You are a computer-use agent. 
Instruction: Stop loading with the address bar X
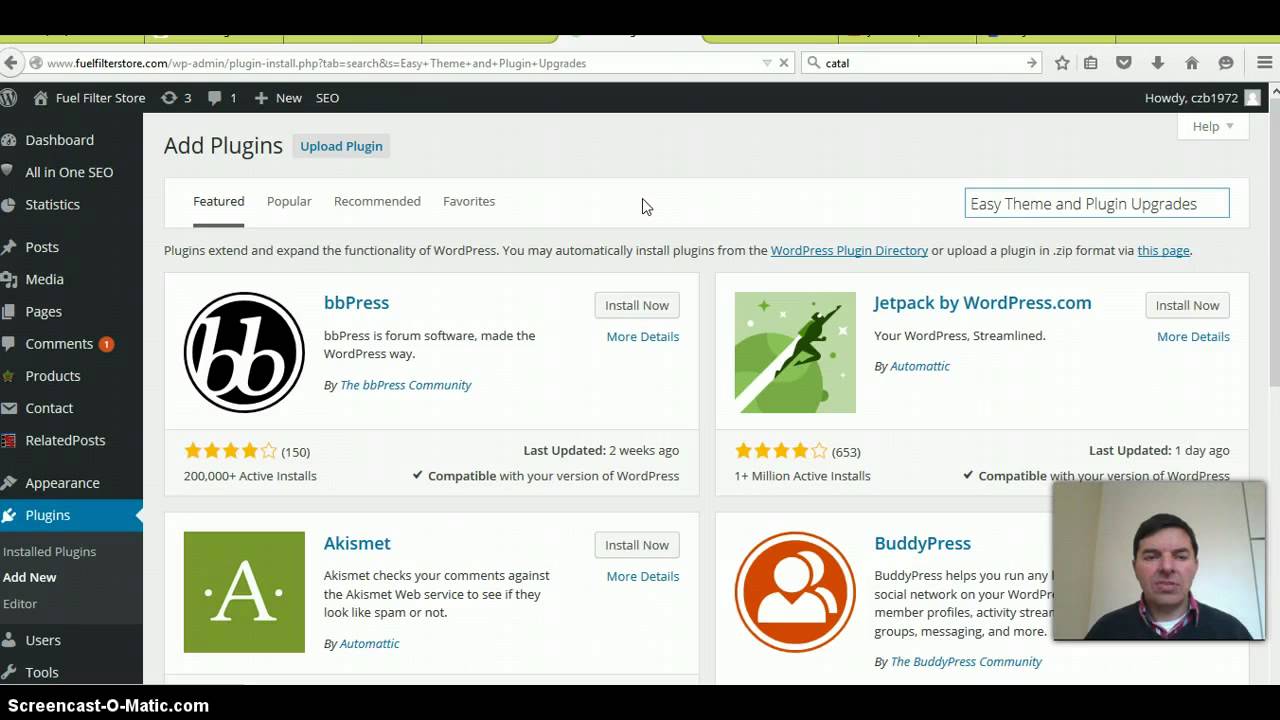(784, 63)
